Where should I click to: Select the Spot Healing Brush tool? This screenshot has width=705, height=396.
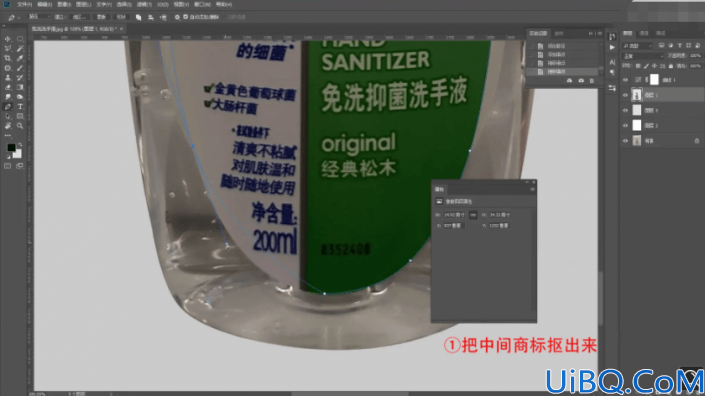(x=8, y=68)
